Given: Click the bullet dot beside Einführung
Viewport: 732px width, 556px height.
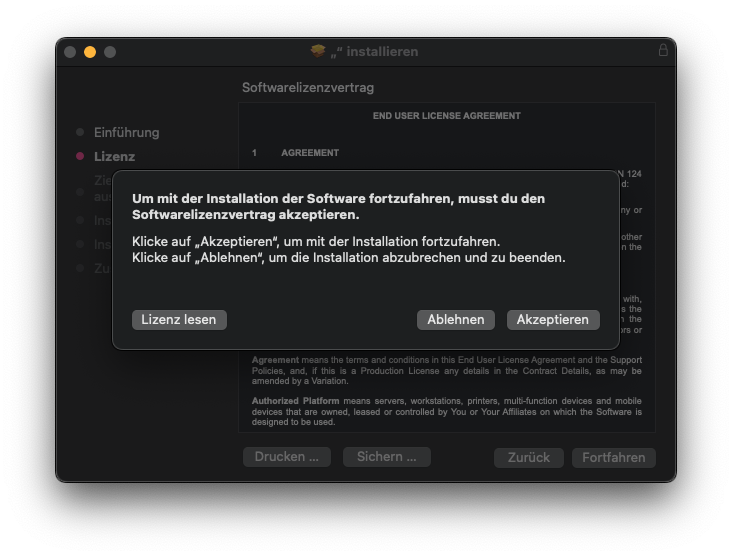Looking at the screenshot, I should pos(80,132).
